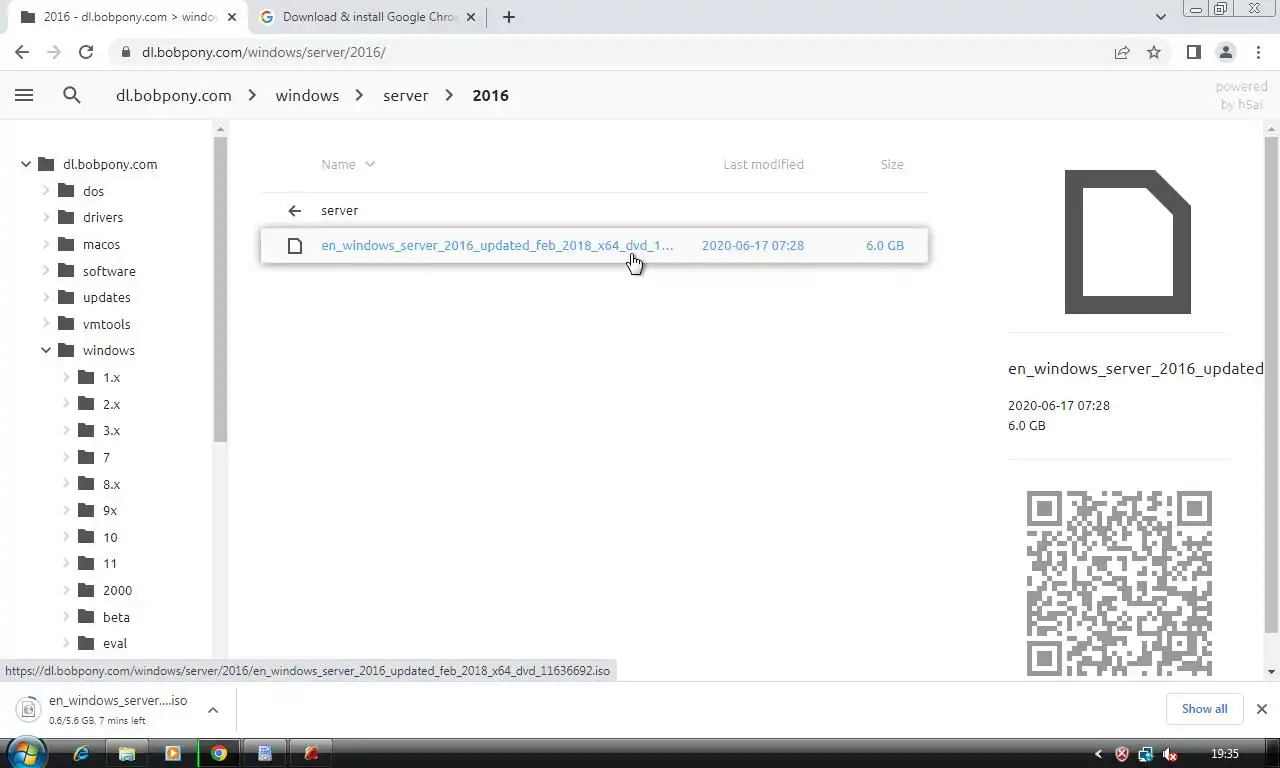Reload the page with refresh icon
This screenshot has height=768, width=1280.
coord(86,53)
